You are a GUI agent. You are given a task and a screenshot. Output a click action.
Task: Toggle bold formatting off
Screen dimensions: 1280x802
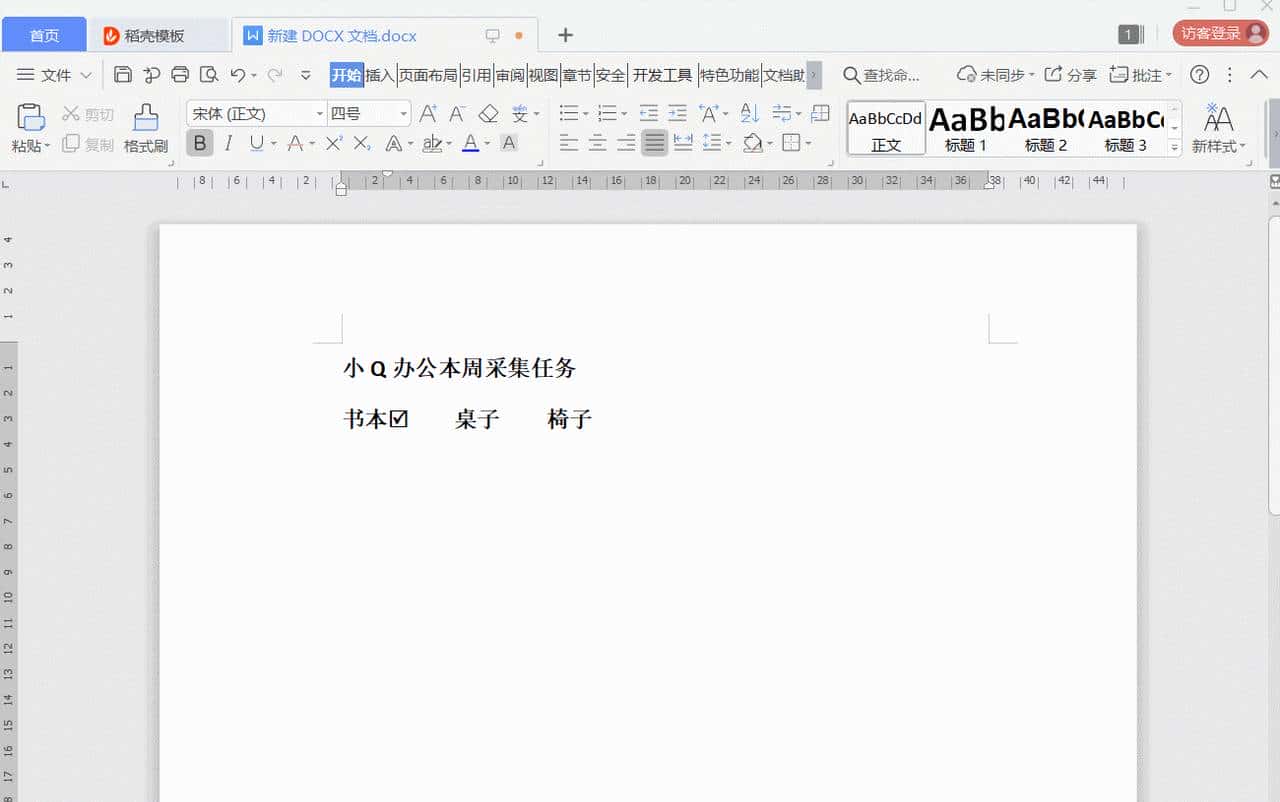pyautogui.click(x=199, y=143)
